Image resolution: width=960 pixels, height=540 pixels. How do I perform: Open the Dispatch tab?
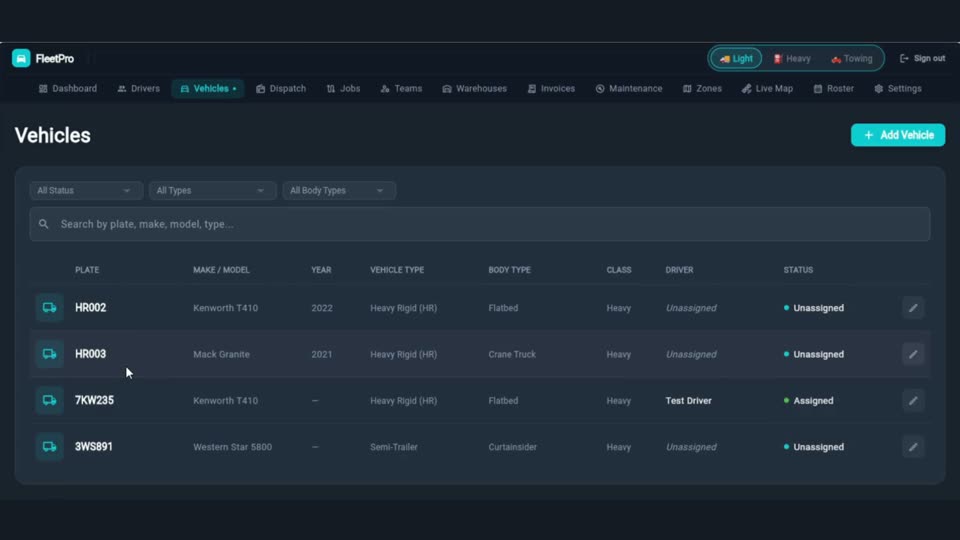point(281,89)
